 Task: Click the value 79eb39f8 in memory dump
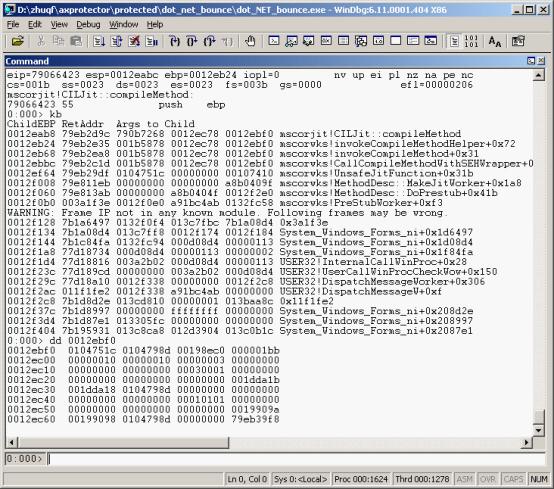point(255,419)
